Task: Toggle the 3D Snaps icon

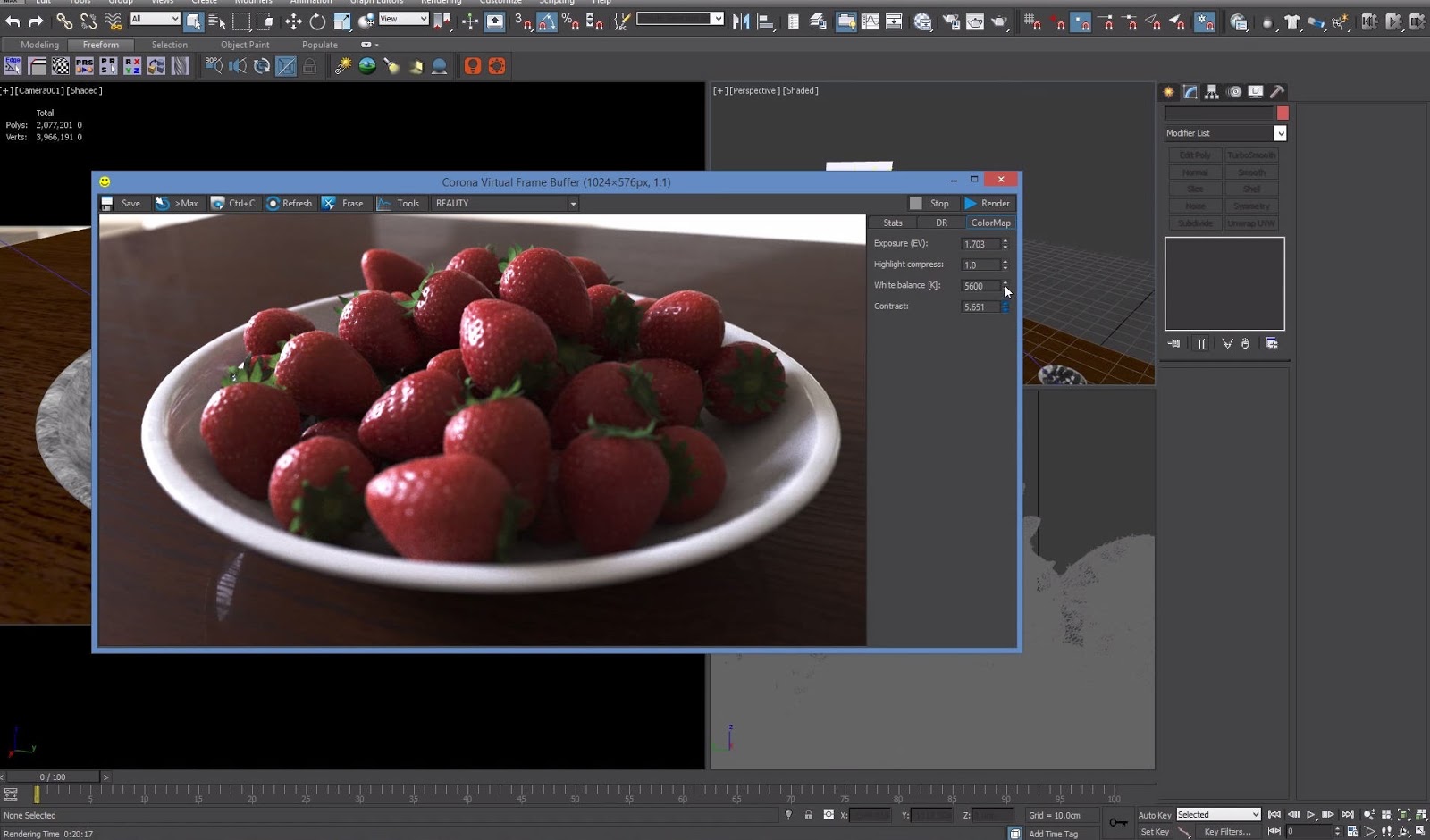Action: tap(523, 21)
